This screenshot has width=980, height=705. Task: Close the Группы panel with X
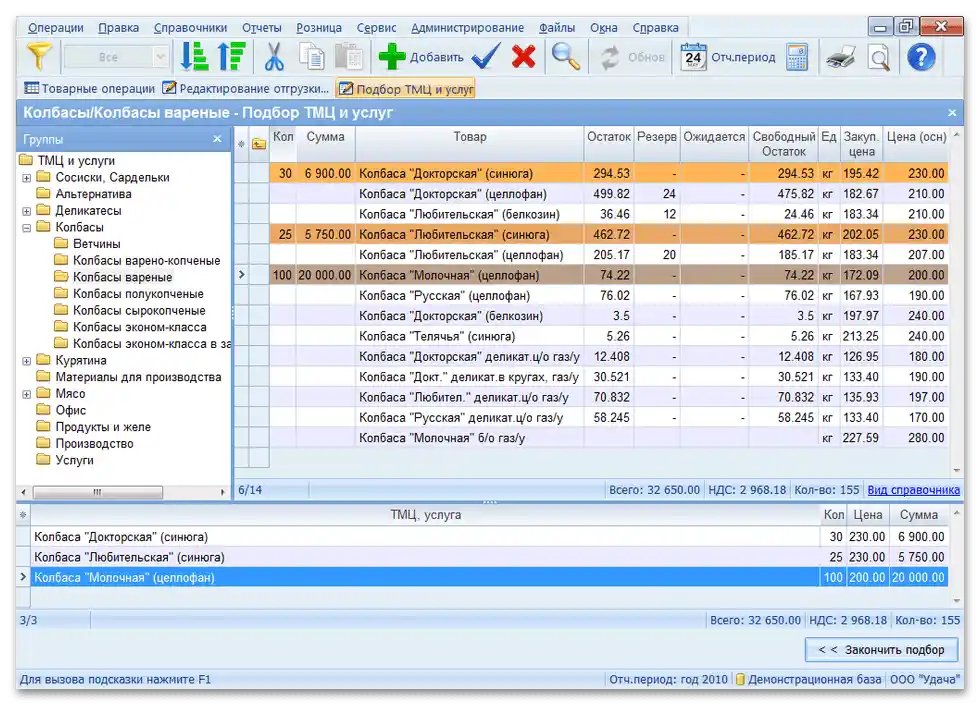[x=217, y=139]
